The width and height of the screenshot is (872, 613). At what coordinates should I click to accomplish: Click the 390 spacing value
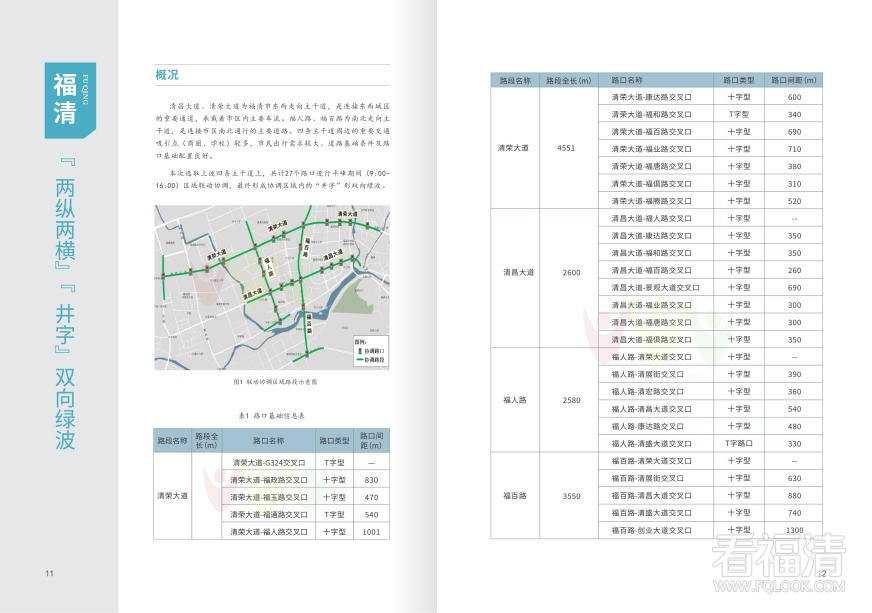pos(794,374)
